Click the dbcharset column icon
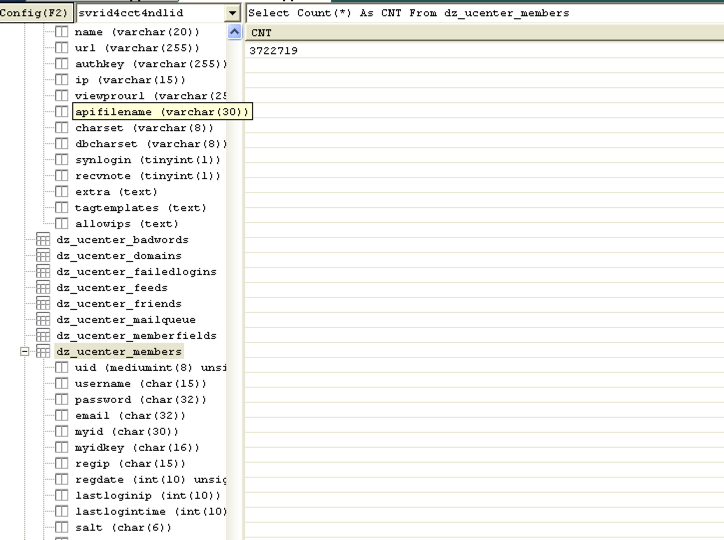The image size is (724, 540). pyautogui.click(x=61, y=144)
